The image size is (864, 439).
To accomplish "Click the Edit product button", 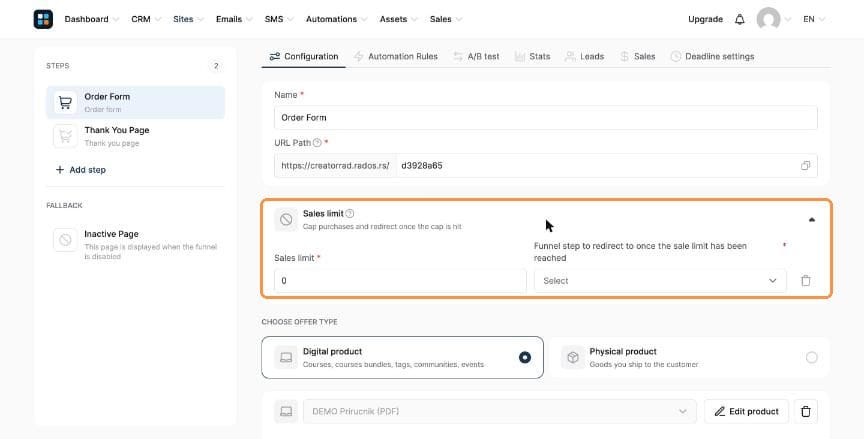I will [747, 411].
